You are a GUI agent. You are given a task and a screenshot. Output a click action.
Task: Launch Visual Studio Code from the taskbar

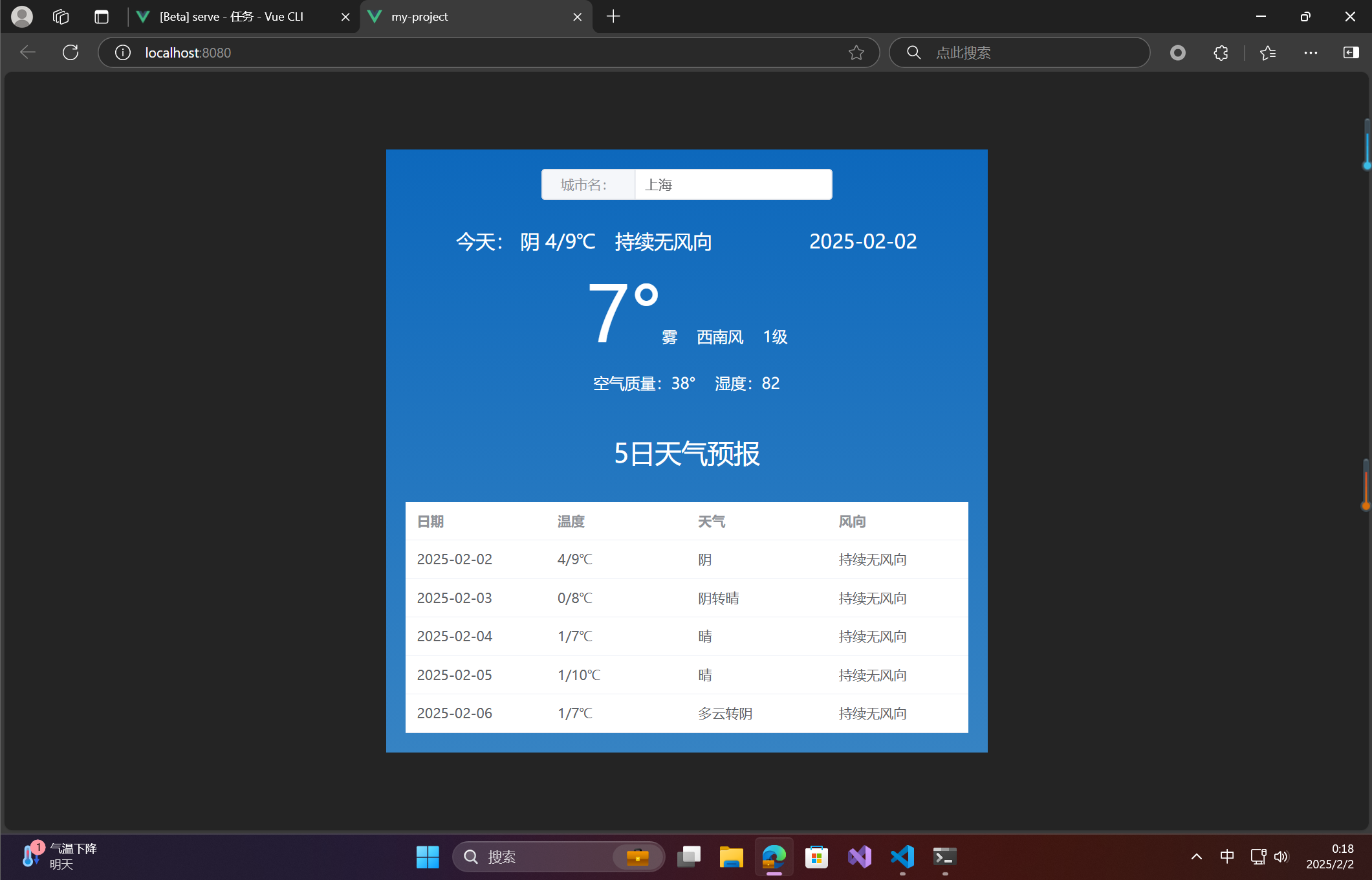[x=902, y=857]
